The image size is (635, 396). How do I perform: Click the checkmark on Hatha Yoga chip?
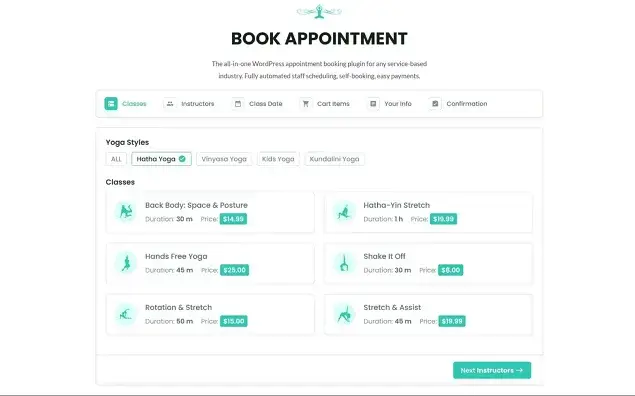click(x=182, y=159)
